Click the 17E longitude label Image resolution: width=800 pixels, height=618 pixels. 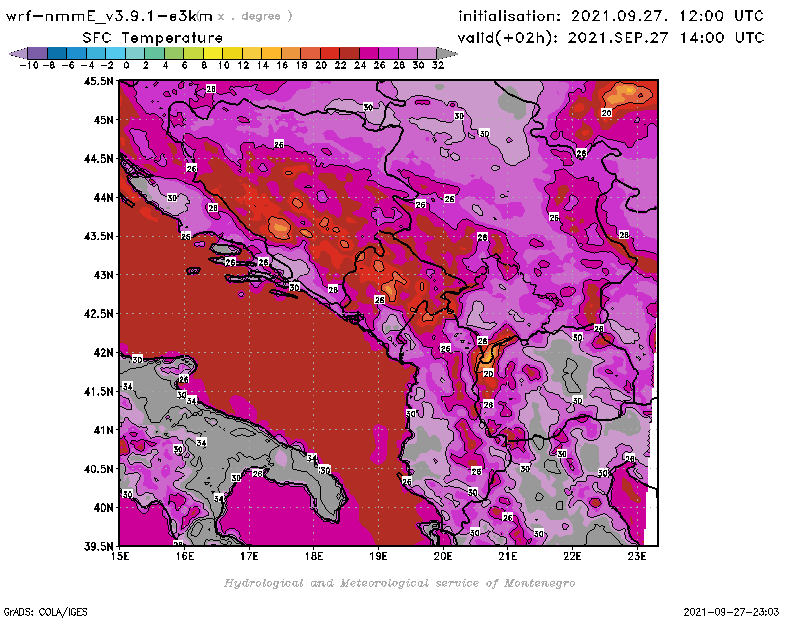(249, 556)
